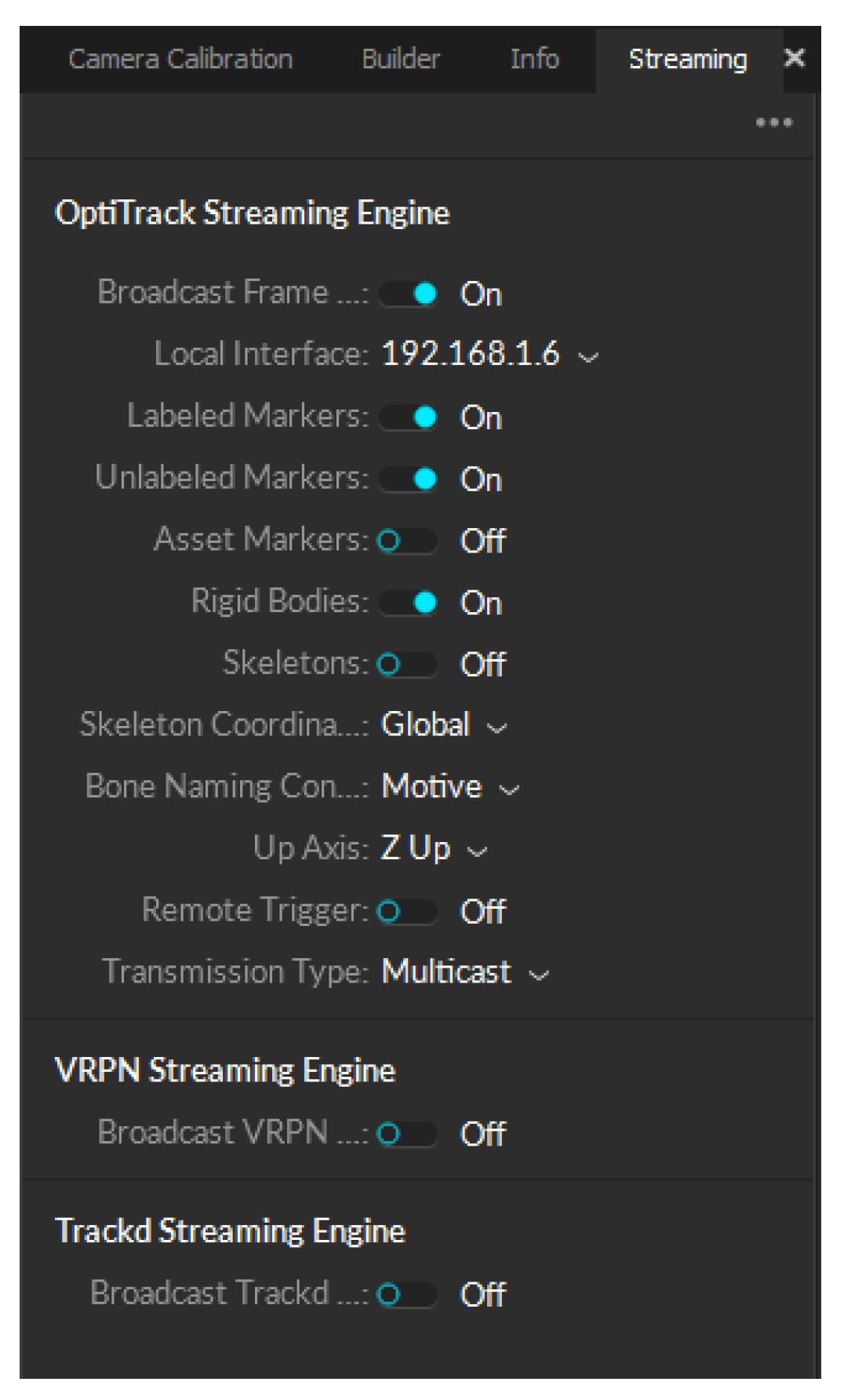
Task: Enable the Remote Trigger switch
Action: (x=407, y=911)
